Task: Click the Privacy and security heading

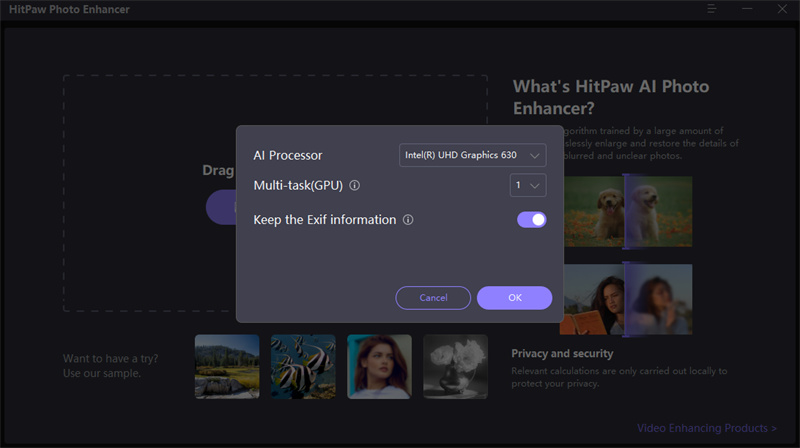Action: coord(562,353)
